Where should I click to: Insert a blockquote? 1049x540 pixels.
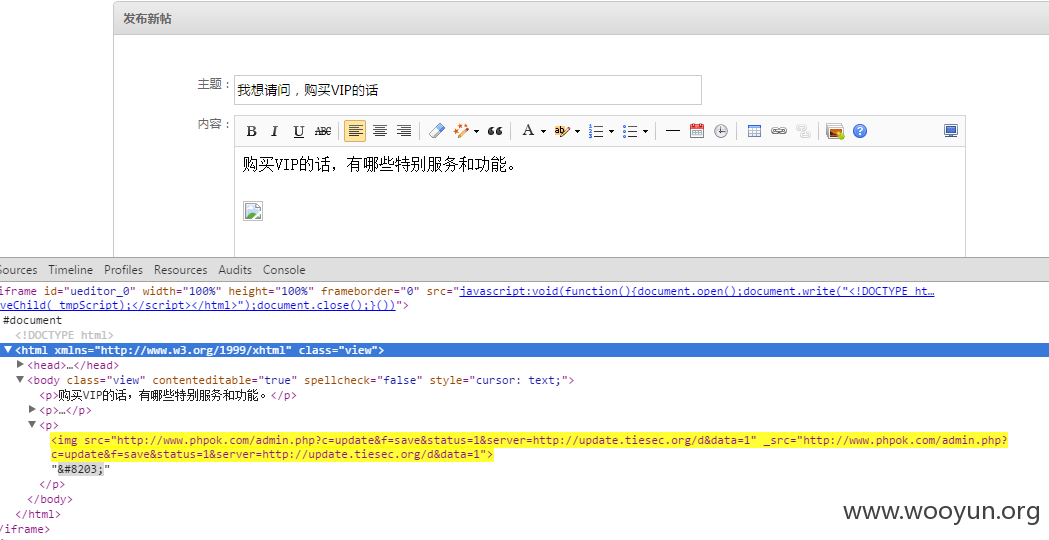pos(495,131)
